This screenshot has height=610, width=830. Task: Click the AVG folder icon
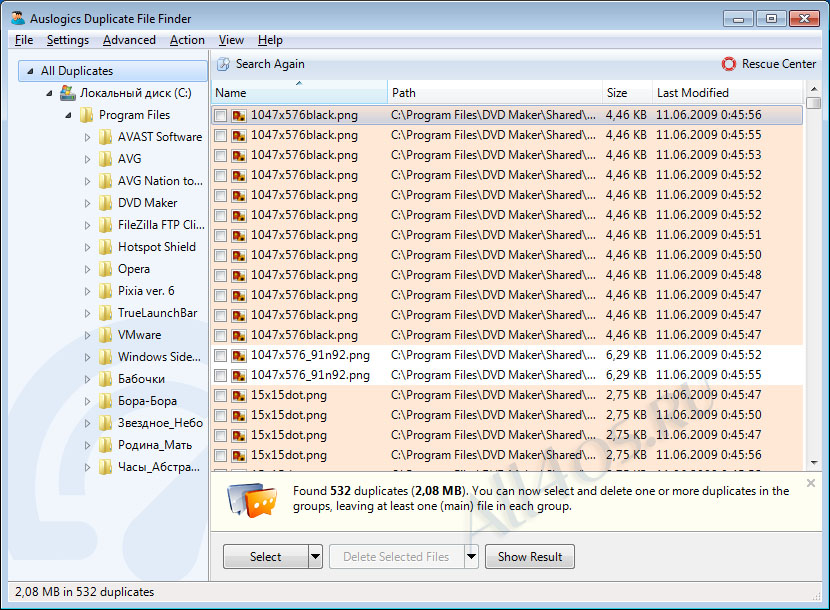[x=105, y=159]
